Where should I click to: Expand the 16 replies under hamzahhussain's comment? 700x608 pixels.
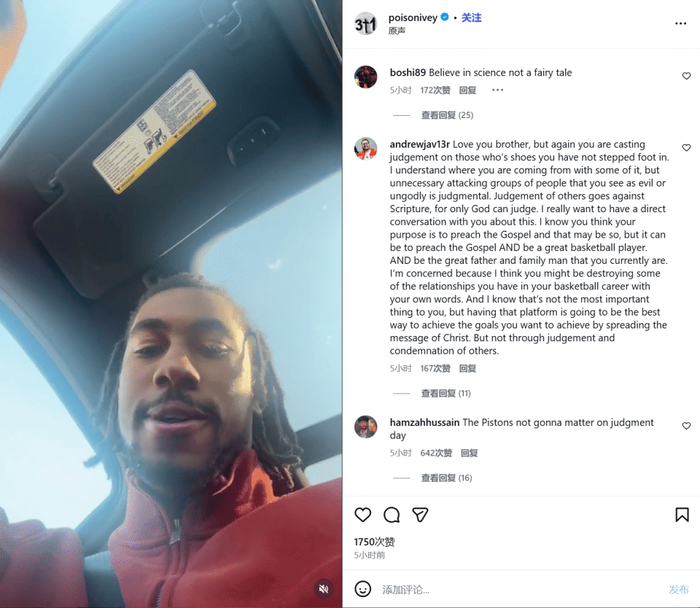446,478
